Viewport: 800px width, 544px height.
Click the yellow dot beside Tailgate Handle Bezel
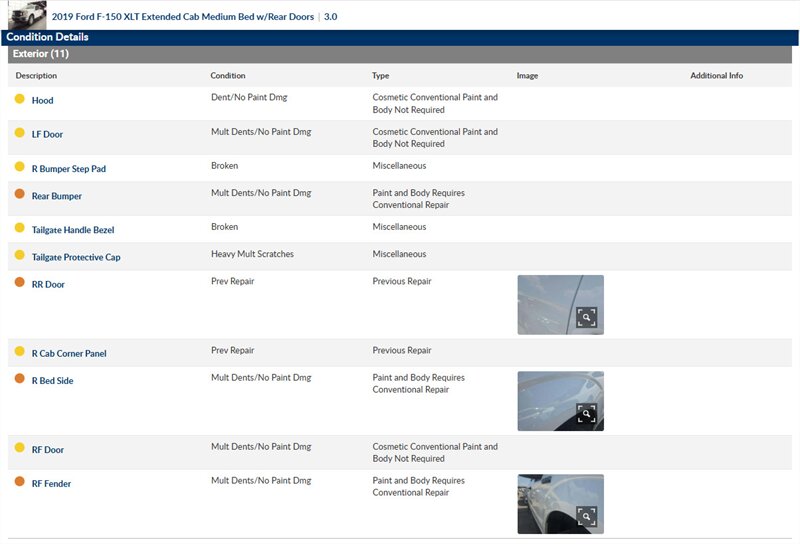tap(19, 229)
